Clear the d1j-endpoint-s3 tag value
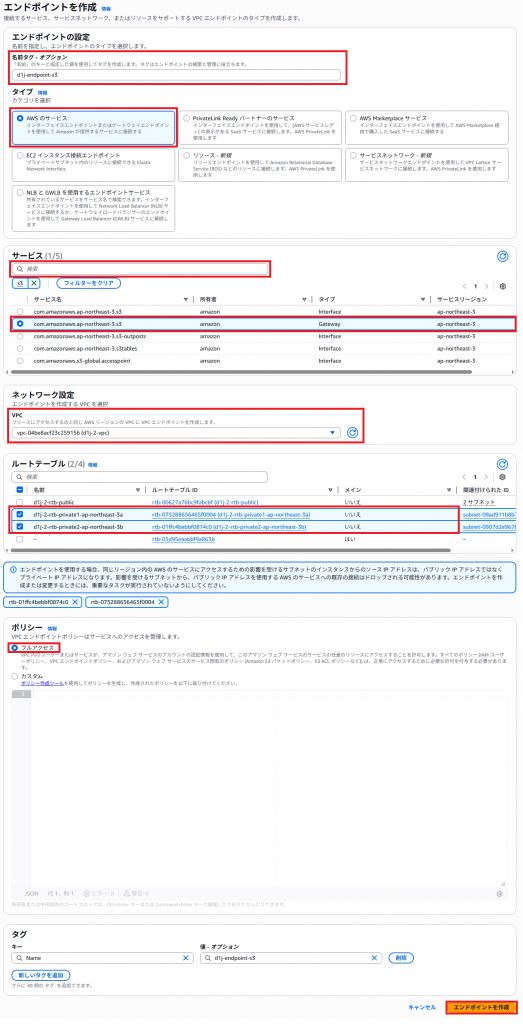 pos(375,958)
